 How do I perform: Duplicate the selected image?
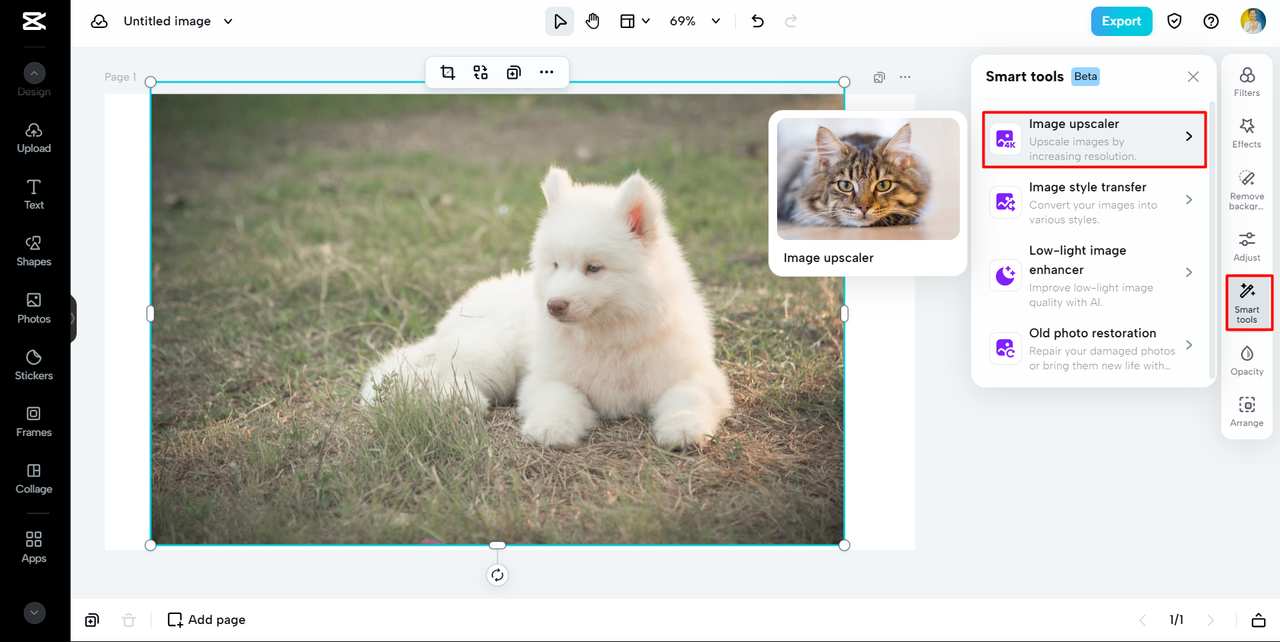click(x=513, y=72)
